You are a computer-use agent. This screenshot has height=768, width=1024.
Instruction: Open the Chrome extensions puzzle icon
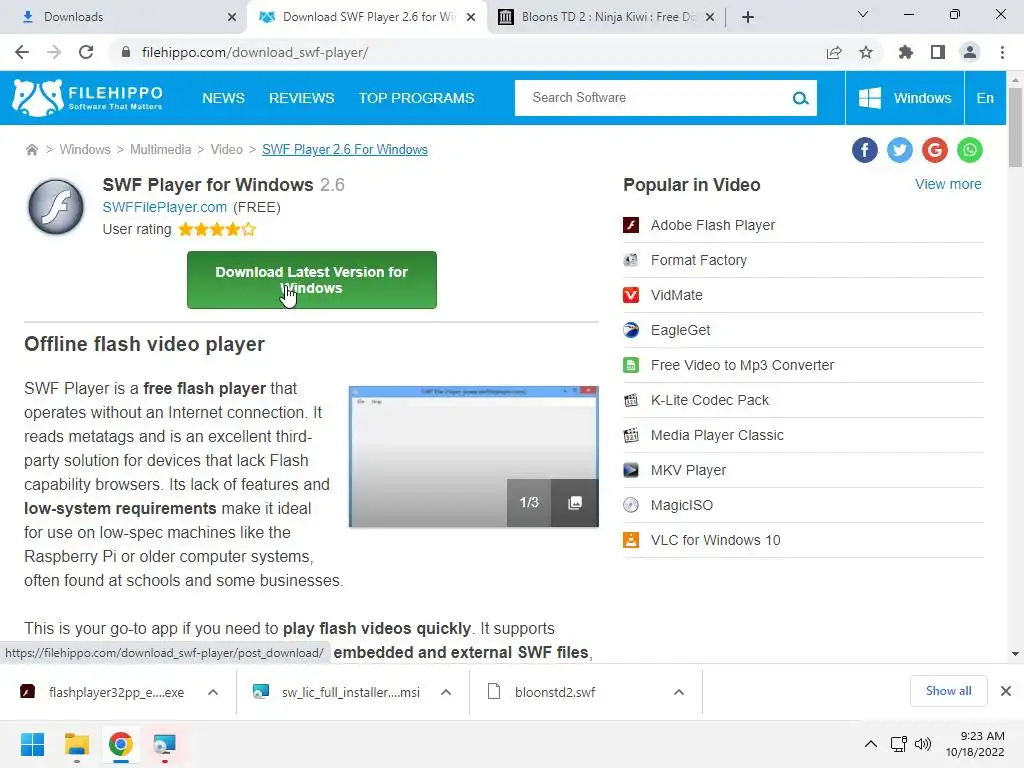pos(905,52)
